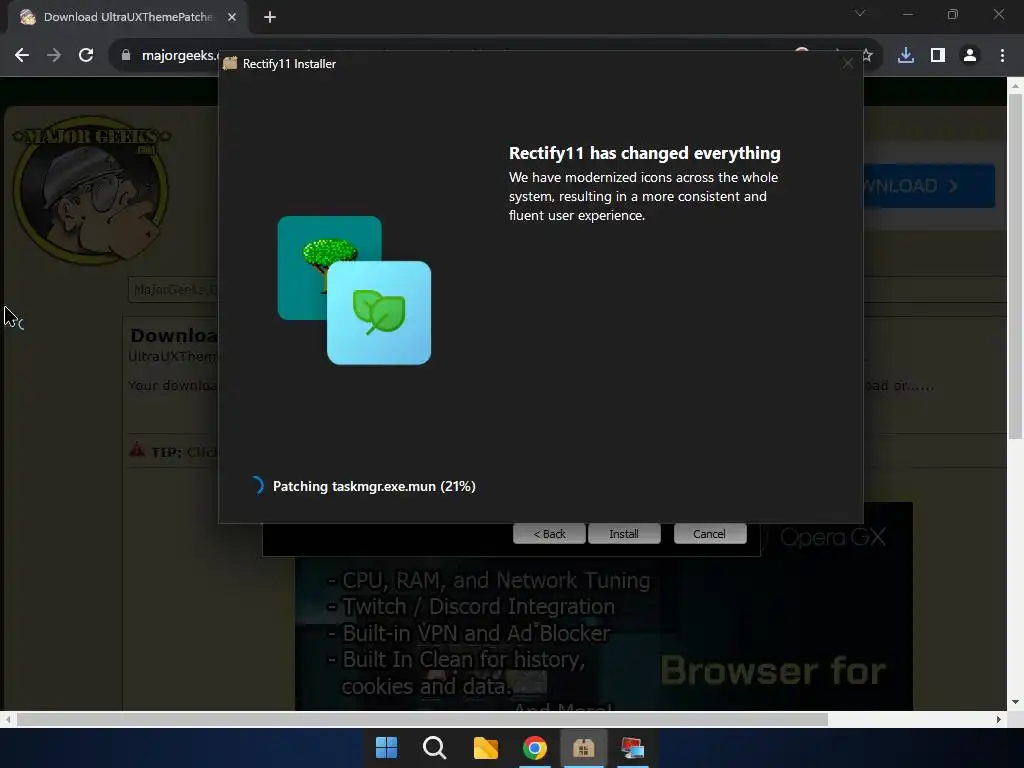
Task: Click the blue DOWNLOAD button on webpage
Action: [x=929, y=186]
